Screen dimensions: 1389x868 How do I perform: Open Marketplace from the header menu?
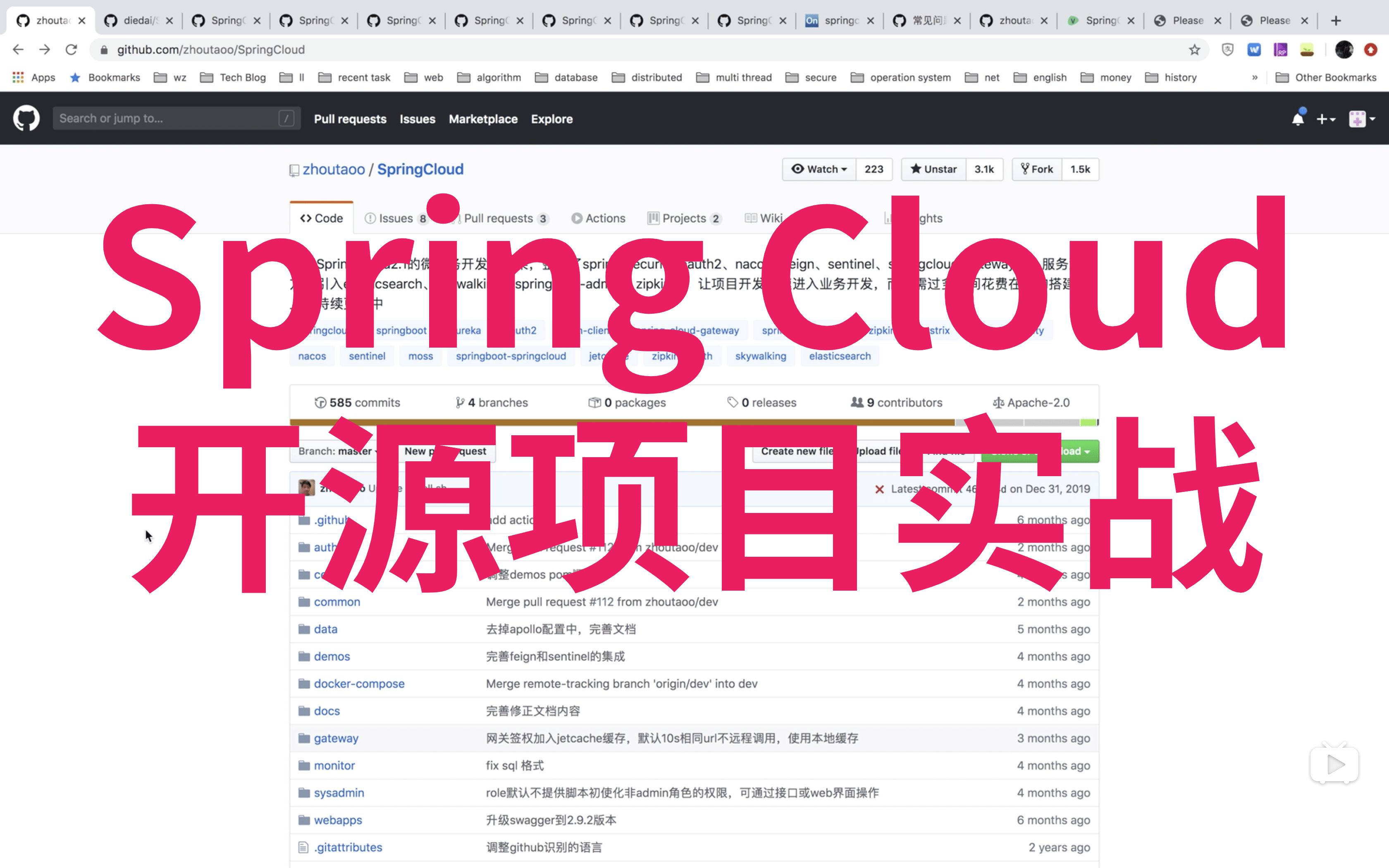click(x=483, y=119)
